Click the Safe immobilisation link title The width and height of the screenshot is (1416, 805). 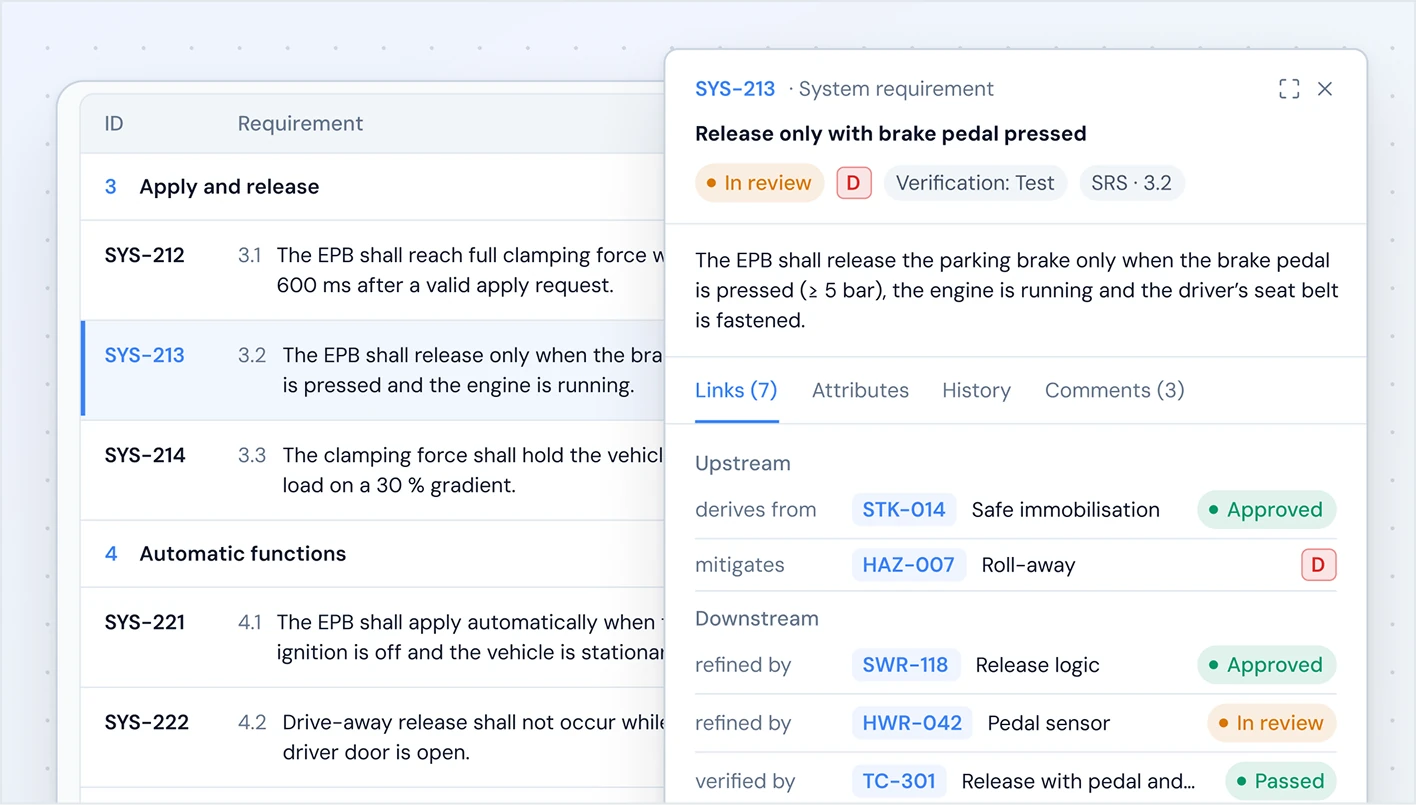(1066, 510)
